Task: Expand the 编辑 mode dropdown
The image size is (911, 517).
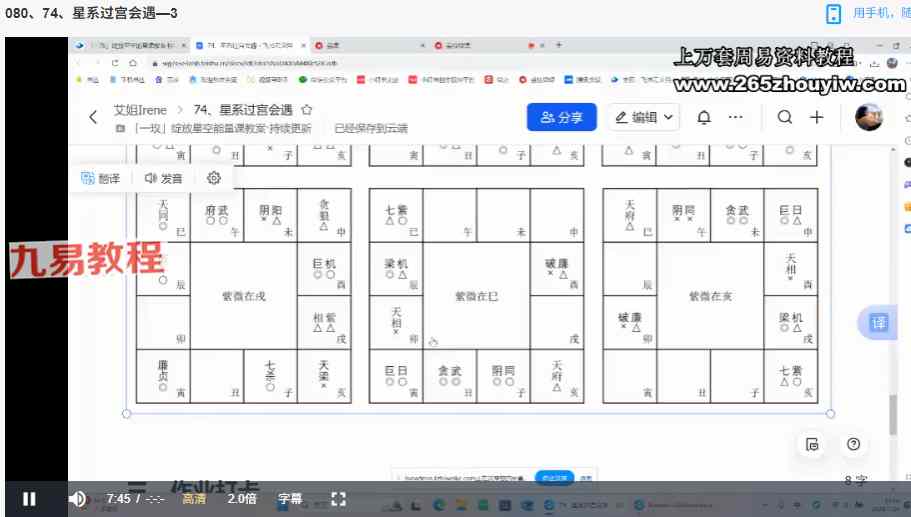Action: [645, 117]
